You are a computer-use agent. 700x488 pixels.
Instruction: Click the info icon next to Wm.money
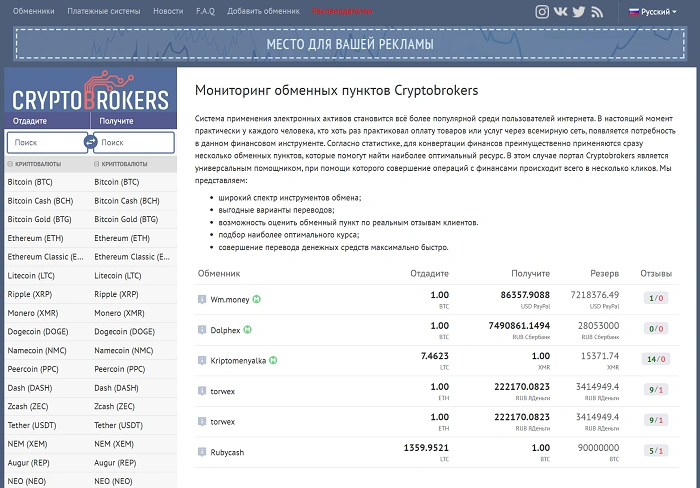(202, 299)
